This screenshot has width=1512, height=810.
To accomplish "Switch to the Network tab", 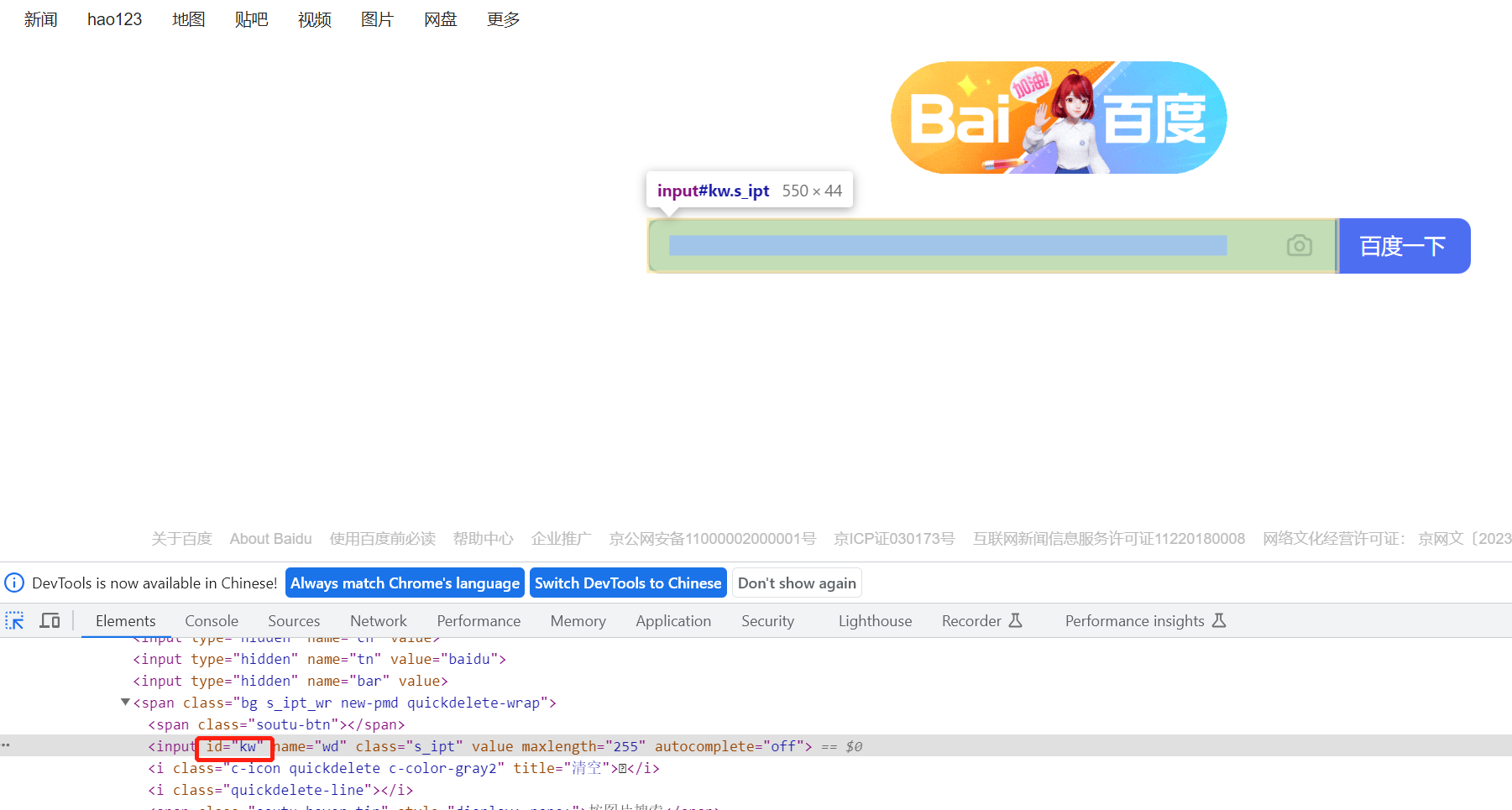I will click(x=379, y=621).
